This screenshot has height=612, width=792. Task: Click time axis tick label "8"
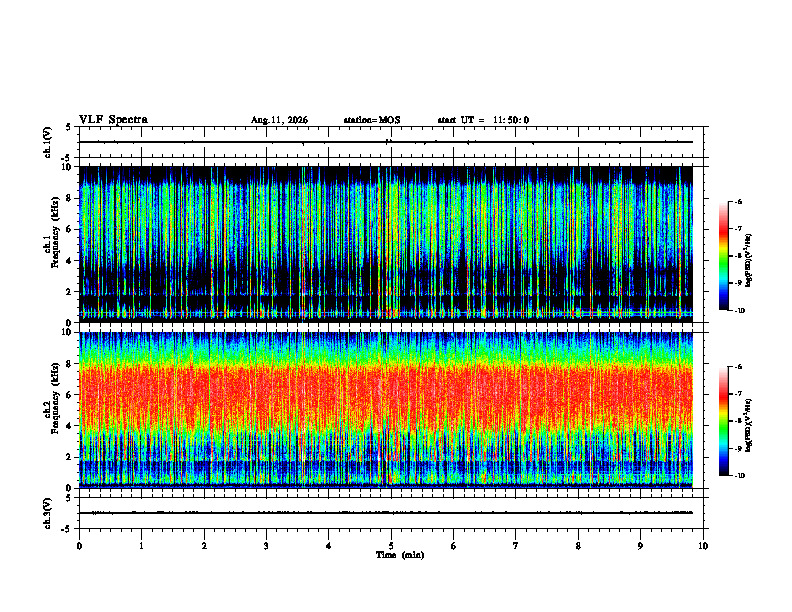(x=578, y=546)
